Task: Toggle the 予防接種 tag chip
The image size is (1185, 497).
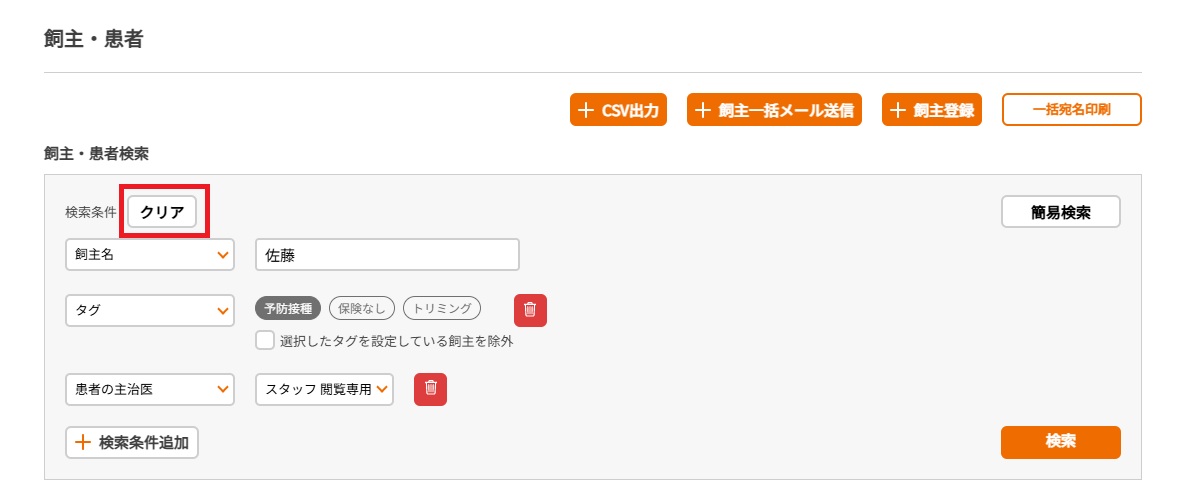Action: (289, 308)
